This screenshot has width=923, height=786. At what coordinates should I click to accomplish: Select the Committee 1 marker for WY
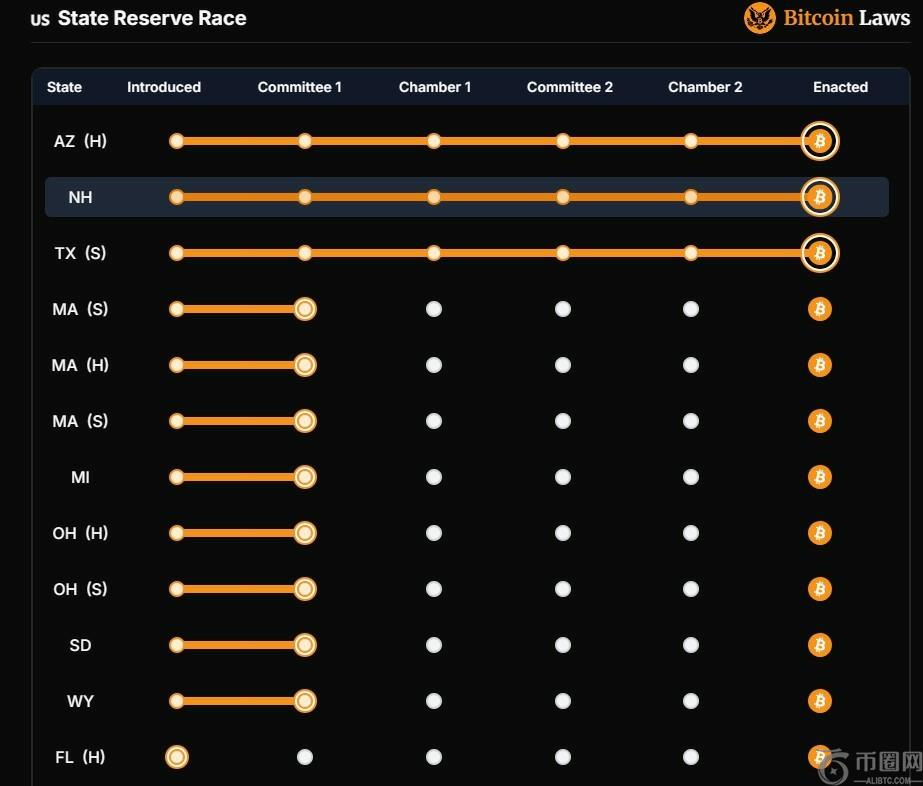pos(305,701)
